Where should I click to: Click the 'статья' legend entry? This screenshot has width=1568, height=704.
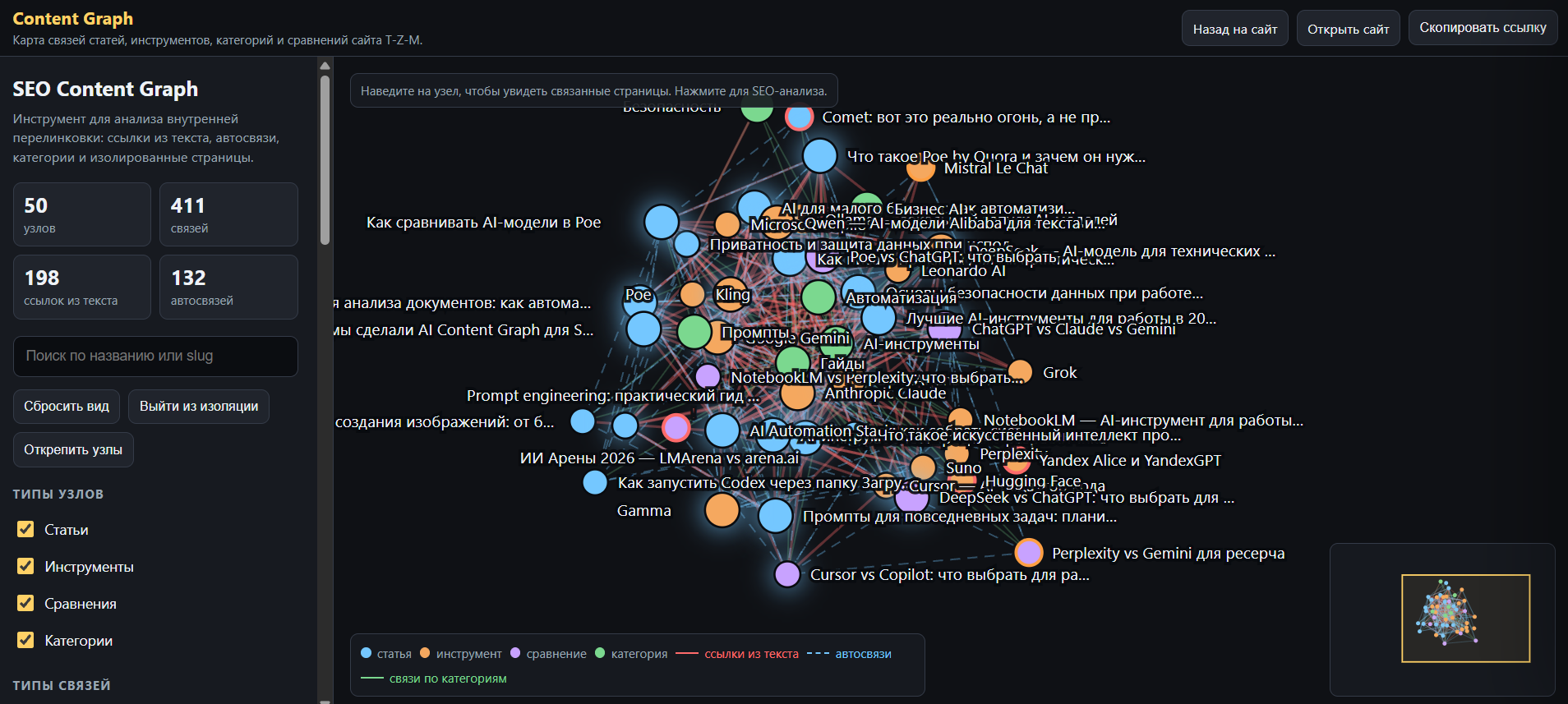[386, 654]
